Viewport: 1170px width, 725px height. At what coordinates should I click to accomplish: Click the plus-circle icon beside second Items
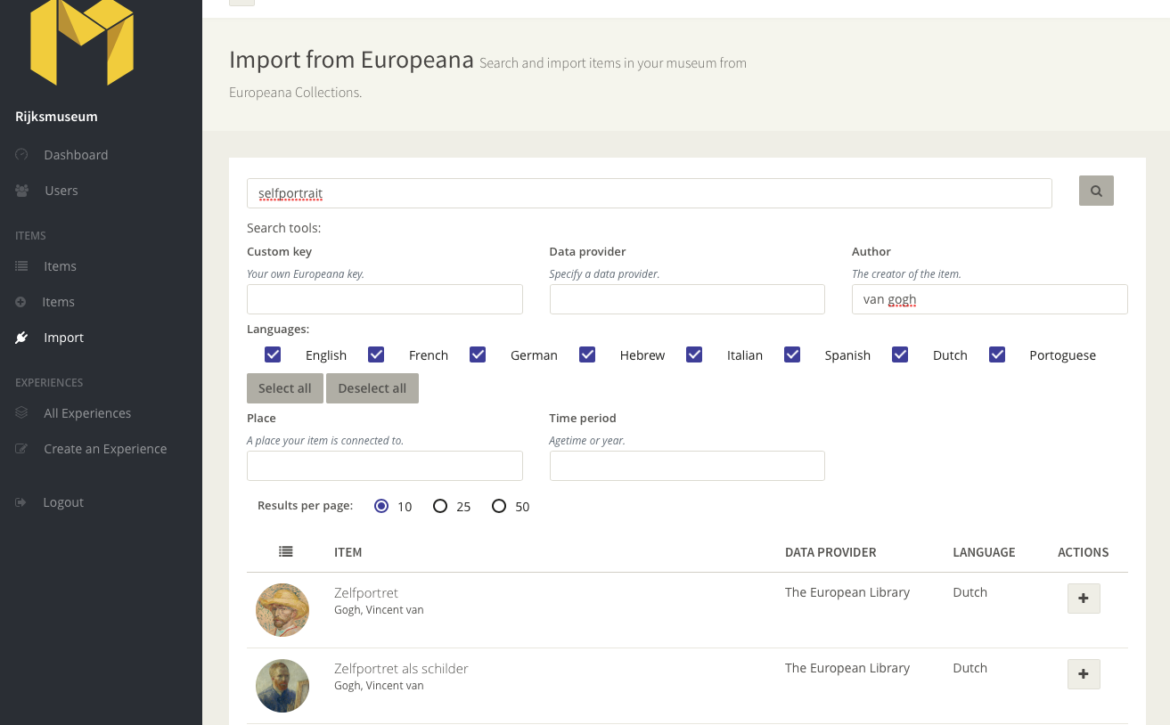[x=21, y=302]
